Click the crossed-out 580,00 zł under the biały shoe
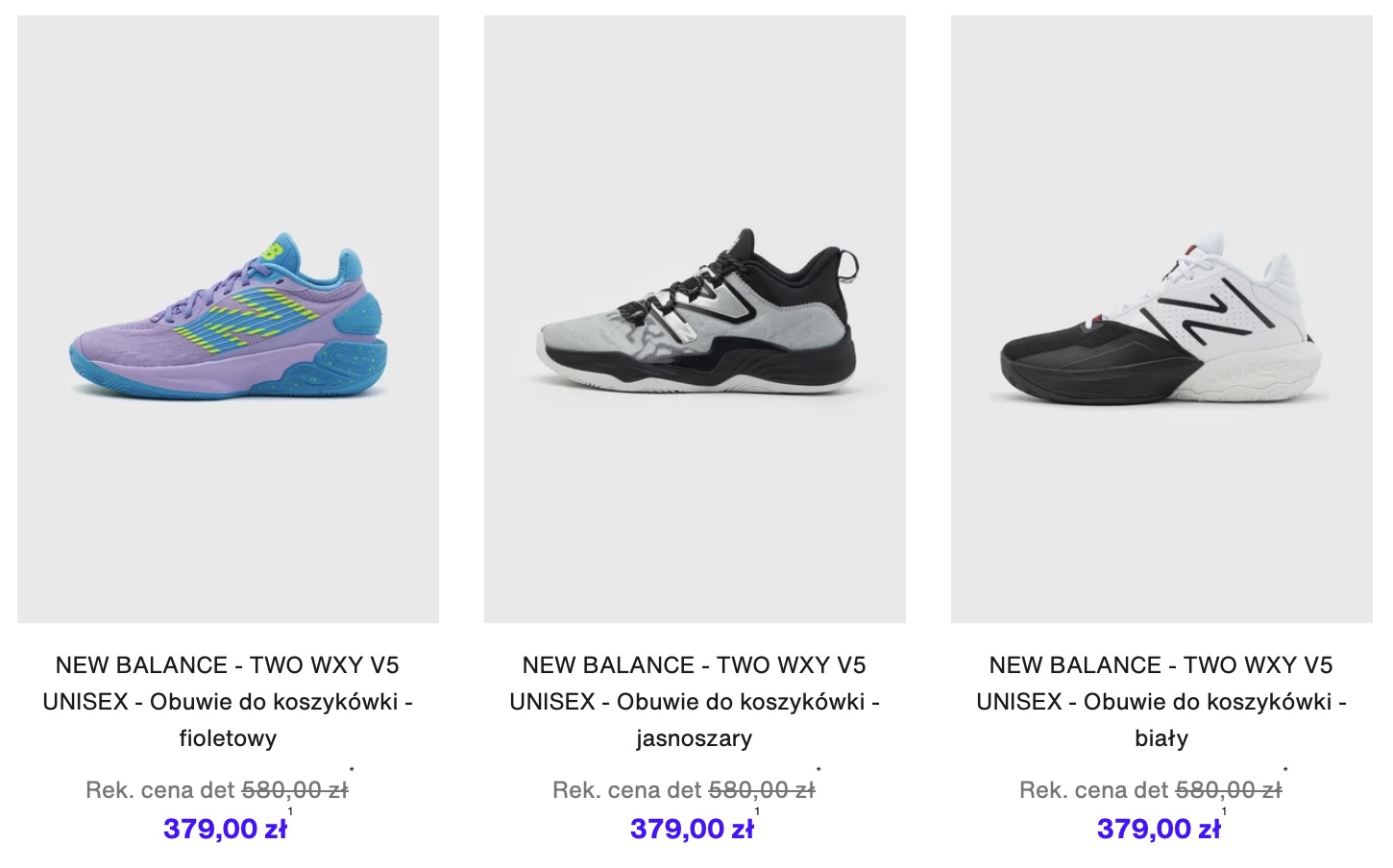 1229,790
